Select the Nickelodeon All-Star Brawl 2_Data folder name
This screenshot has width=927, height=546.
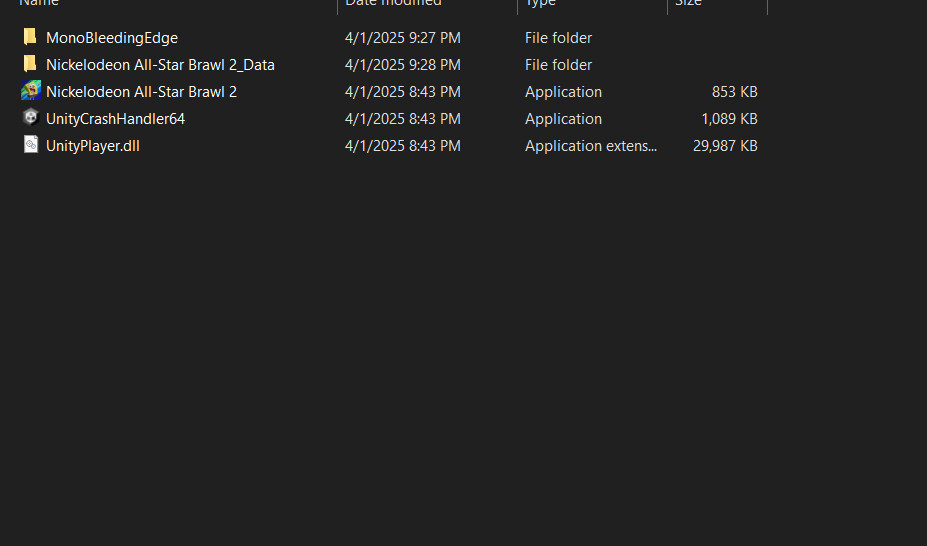coord(160,65)
